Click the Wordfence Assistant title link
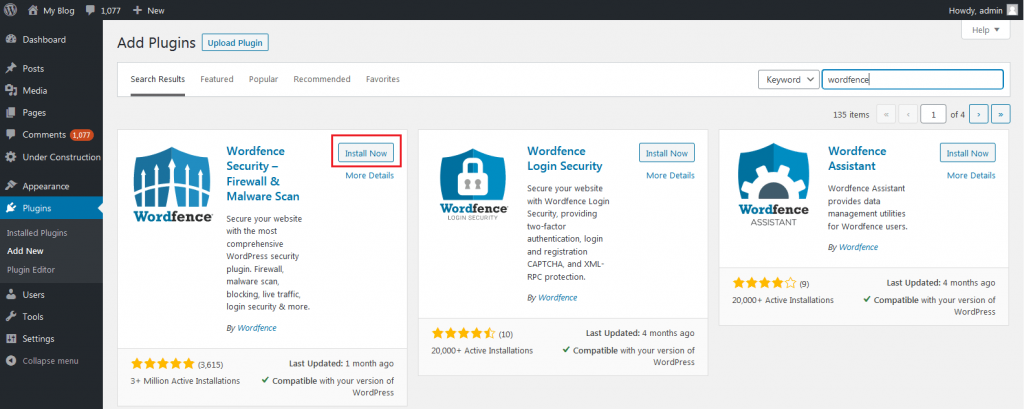Viewport: 1024px width, 409px height. coord(857,158)
